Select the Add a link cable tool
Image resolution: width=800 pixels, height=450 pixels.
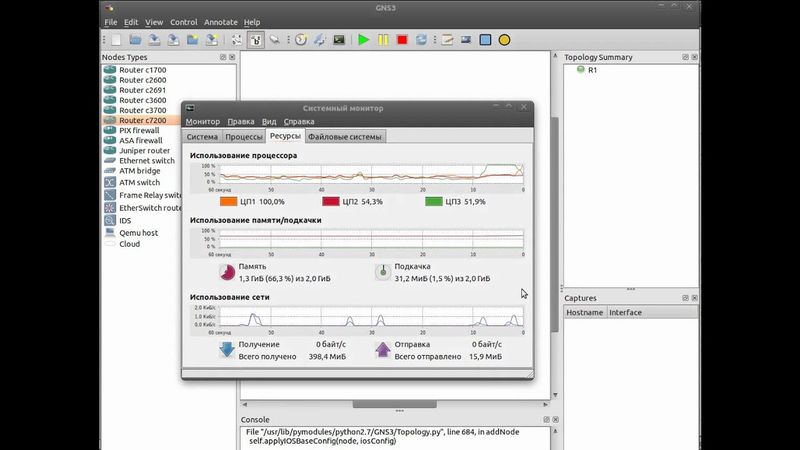(274, 40)
